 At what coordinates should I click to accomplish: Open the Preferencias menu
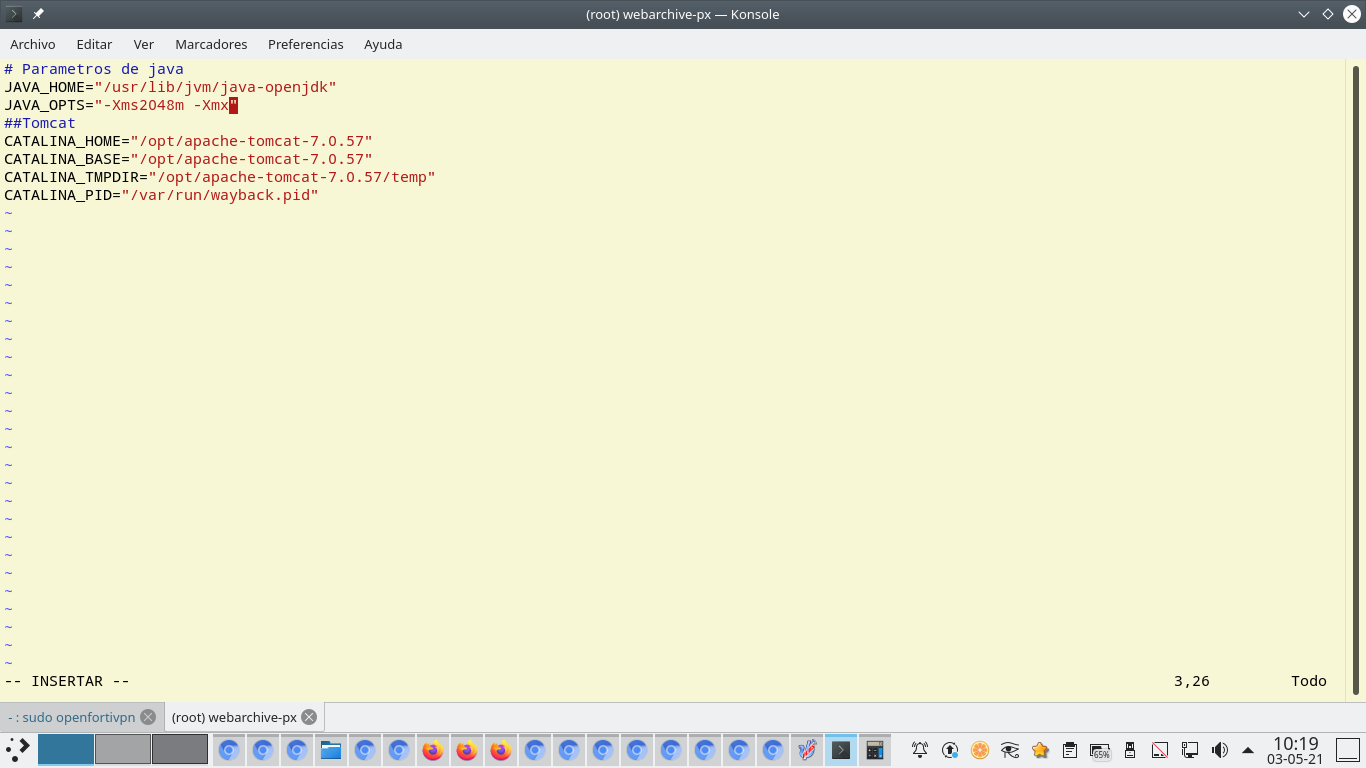(x=305, y=44)
